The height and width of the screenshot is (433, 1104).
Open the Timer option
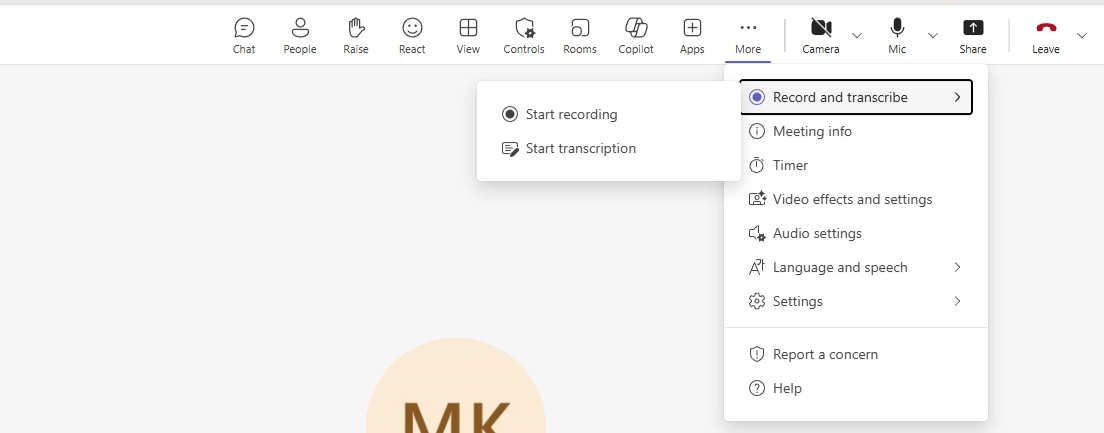[x=856, y=165]
